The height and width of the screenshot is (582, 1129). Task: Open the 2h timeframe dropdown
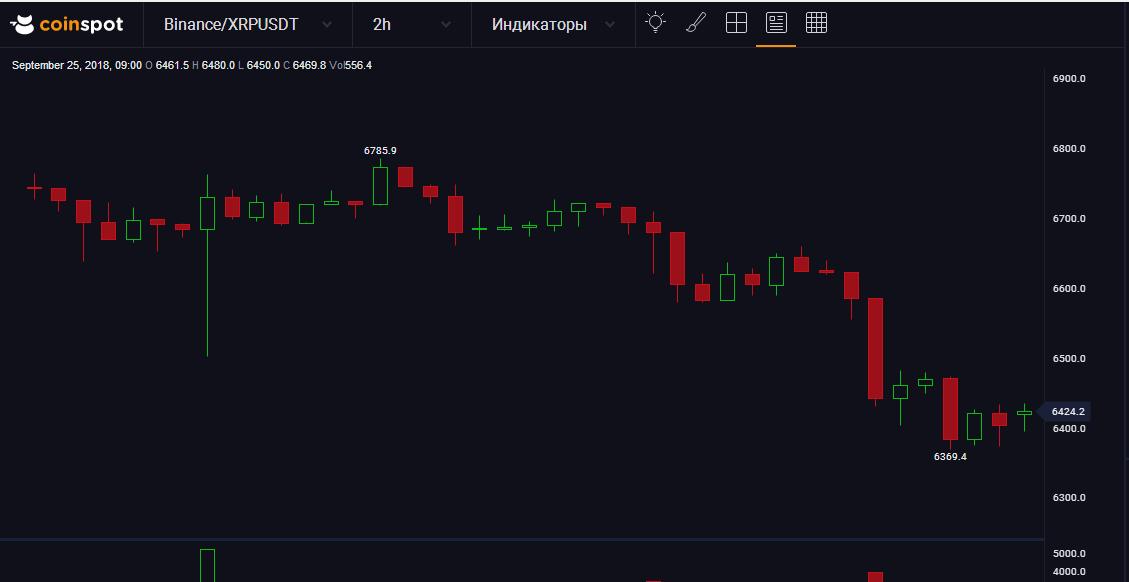[382, 24]
